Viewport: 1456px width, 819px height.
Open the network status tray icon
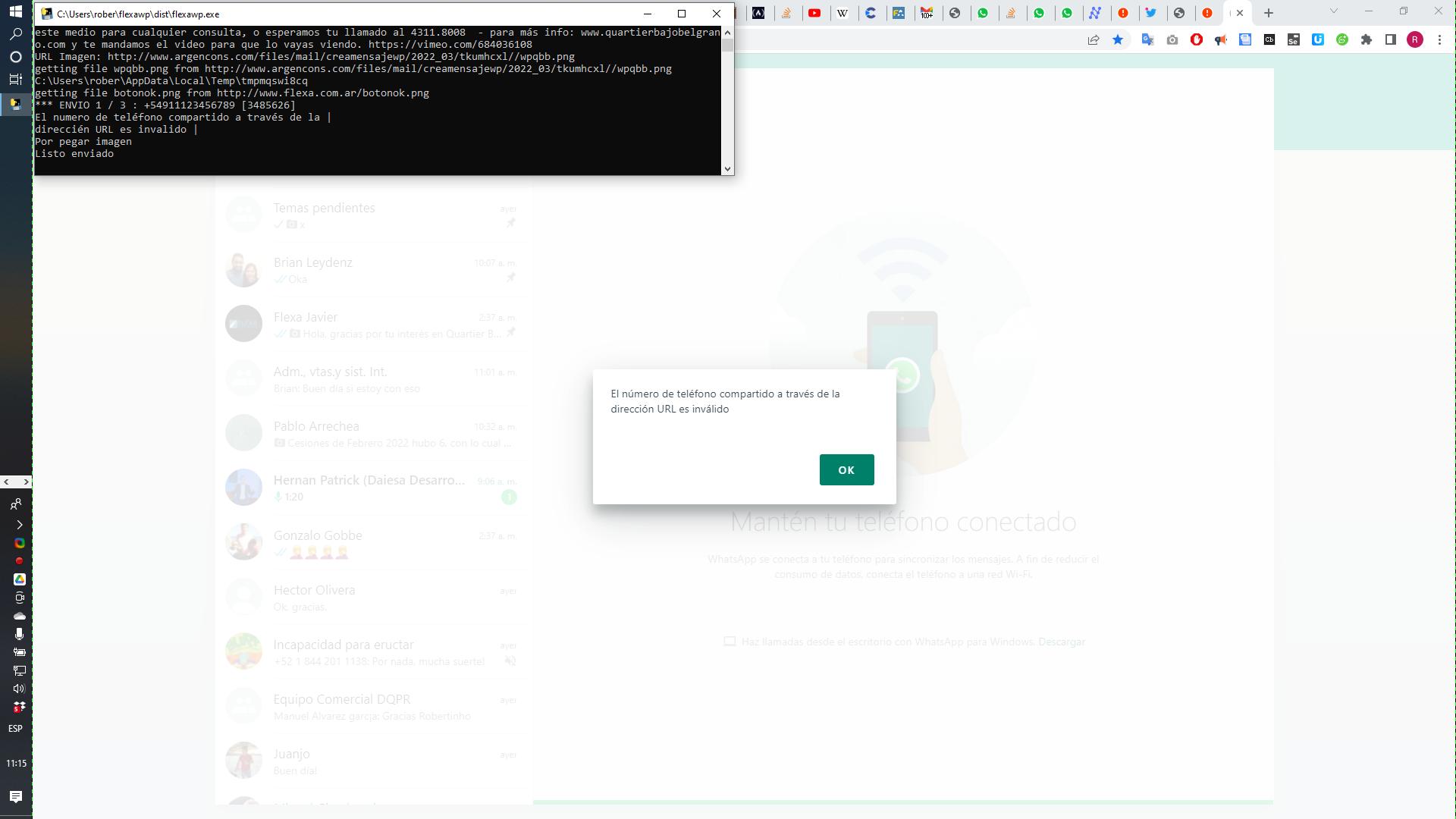point(19,670)
